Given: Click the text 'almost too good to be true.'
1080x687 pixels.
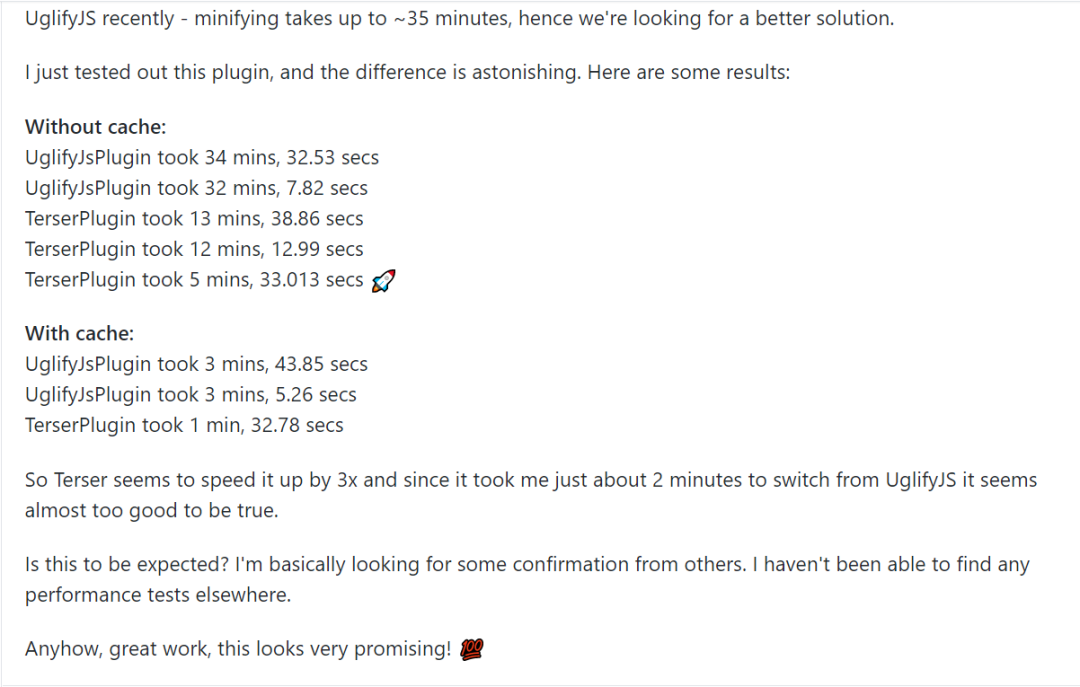Looking at the screenshot, I should click(150, 510).
